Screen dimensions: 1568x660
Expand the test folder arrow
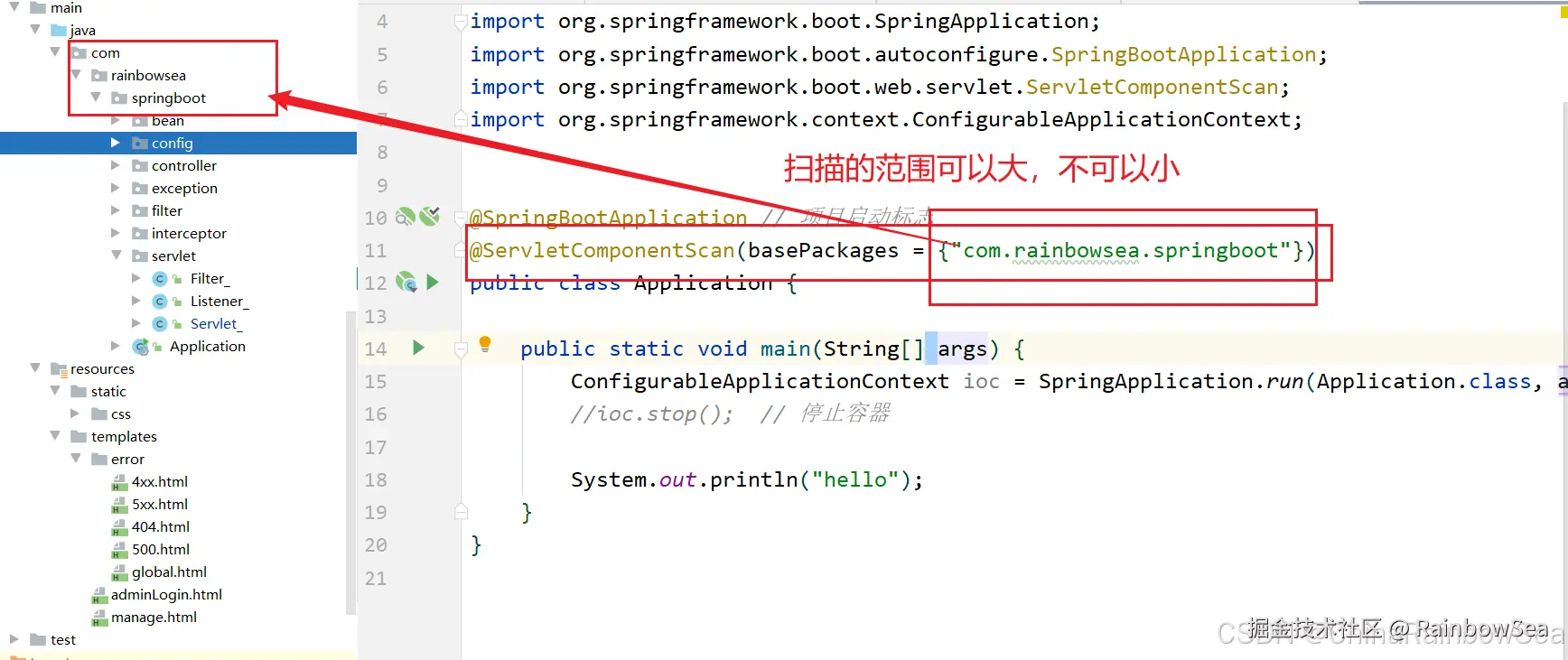(x=14, y=639)
